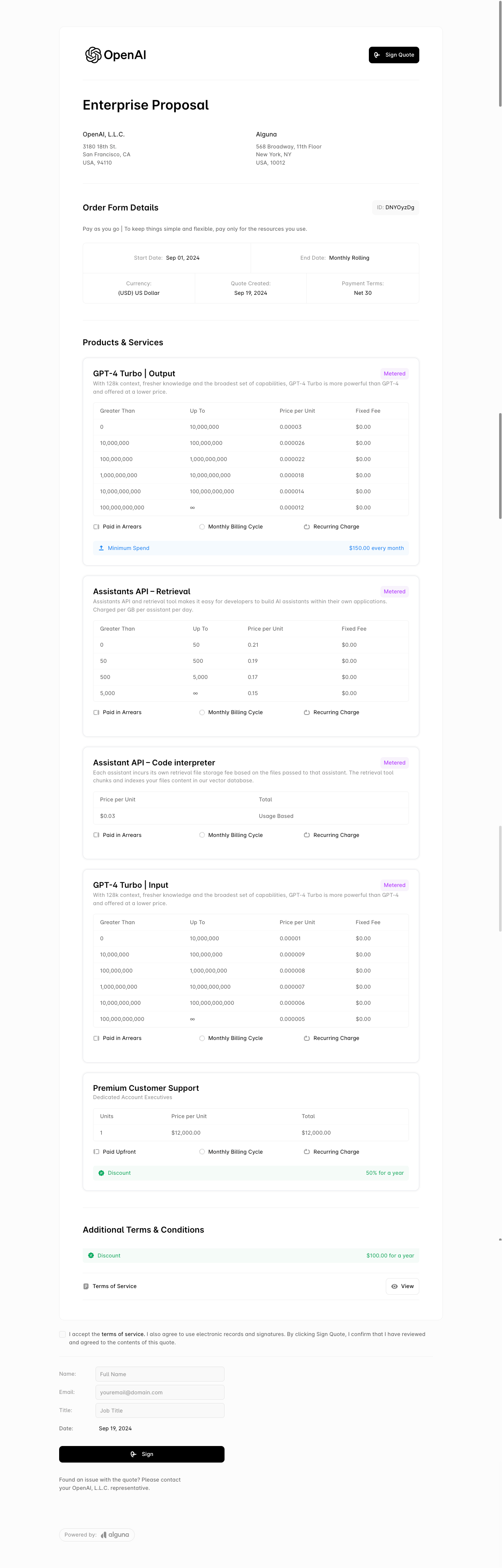This screenshot has height=1568, width=502.
Task: Click the $100.00 for a year discount text
Action: click(390, 1256)
